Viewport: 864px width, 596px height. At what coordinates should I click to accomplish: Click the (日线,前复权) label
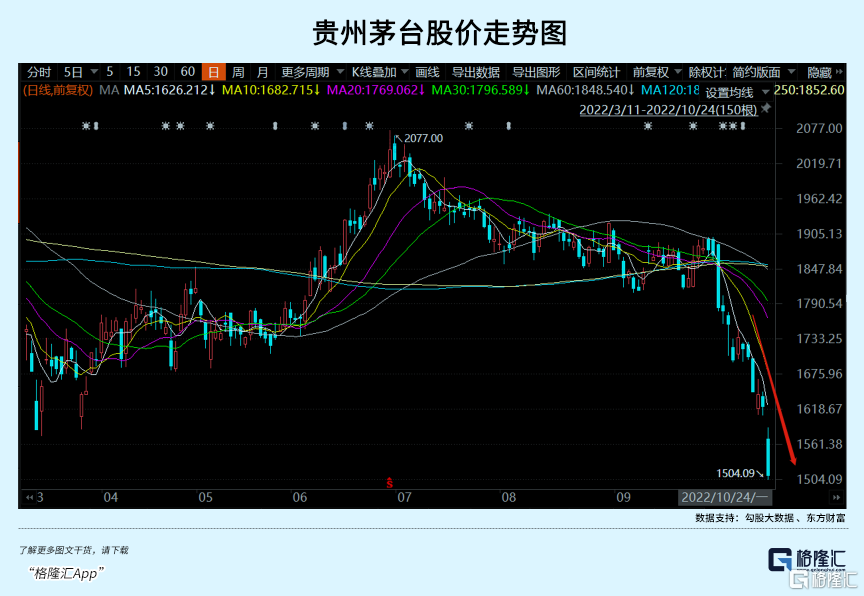click(x=58, y=90)
